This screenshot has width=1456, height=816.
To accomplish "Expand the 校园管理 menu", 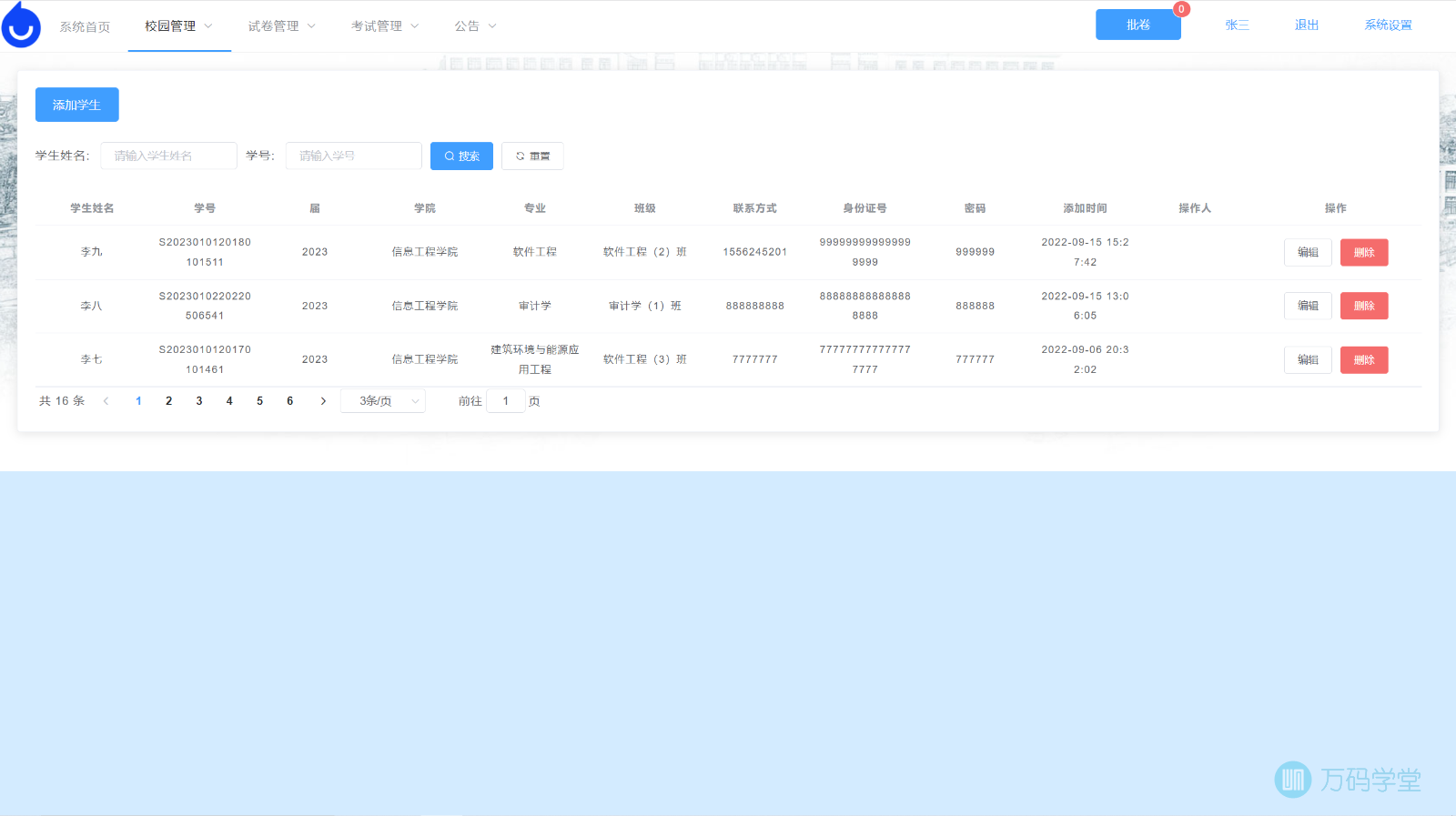I will 178,26.
